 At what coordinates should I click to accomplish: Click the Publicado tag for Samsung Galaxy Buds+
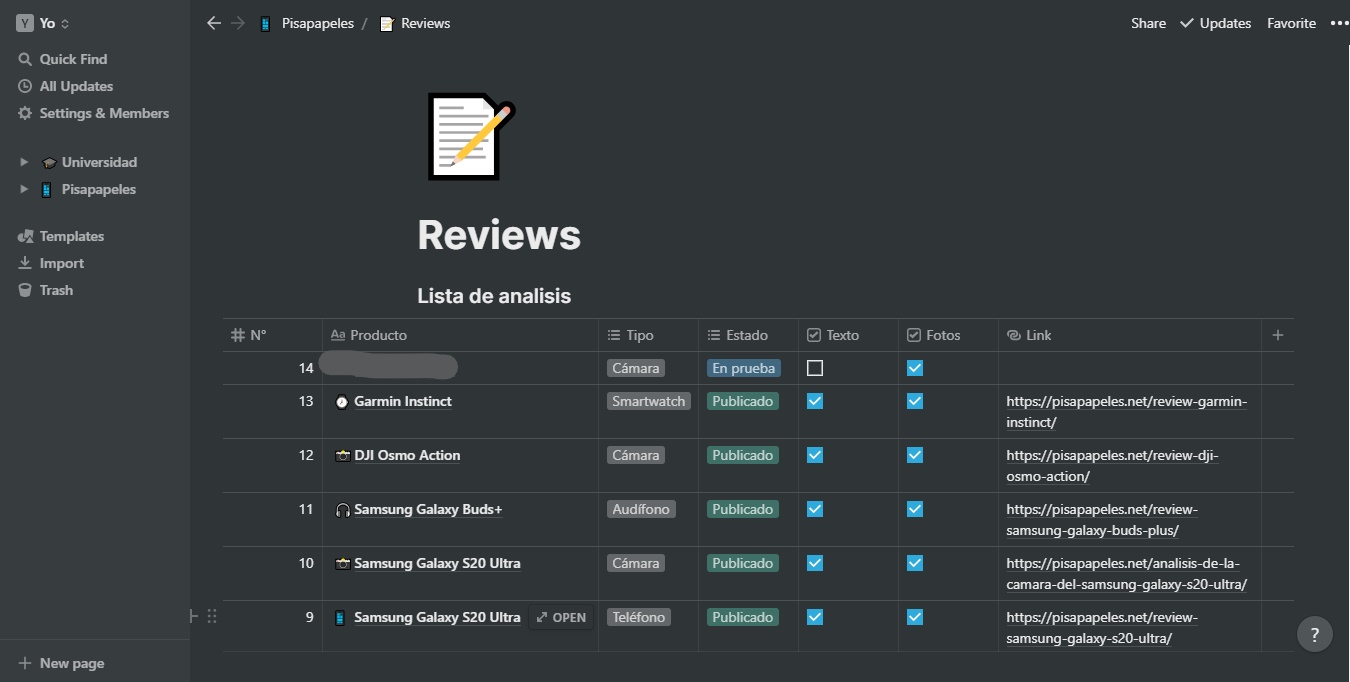coord(742,509)
